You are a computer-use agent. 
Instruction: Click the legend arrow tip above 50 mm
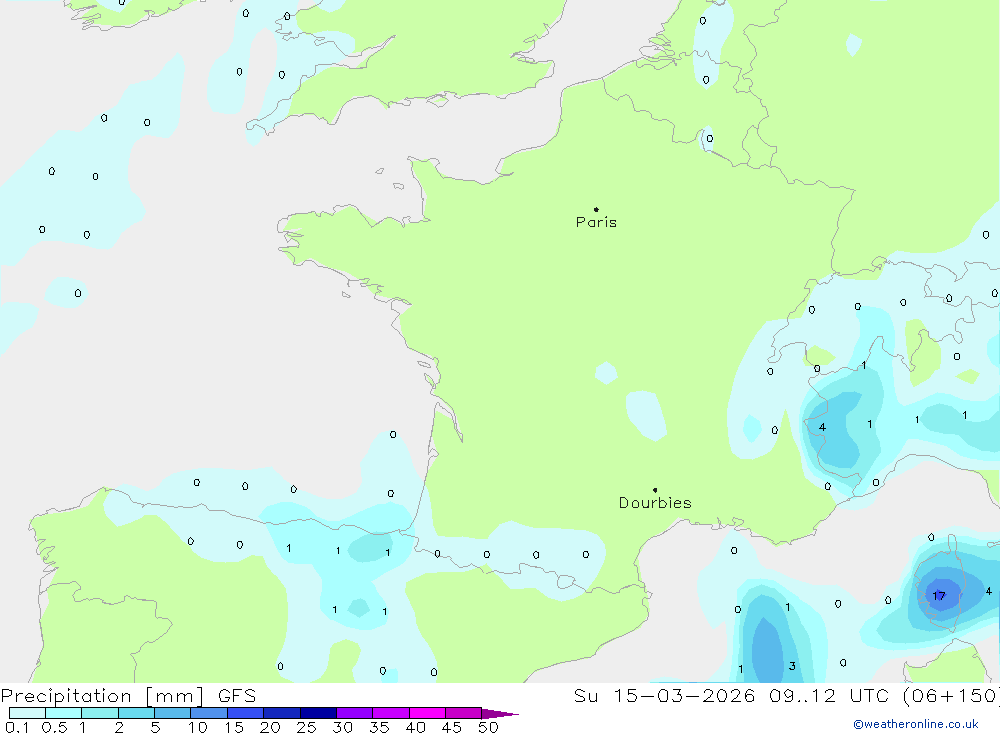click(x=500, y=714)
